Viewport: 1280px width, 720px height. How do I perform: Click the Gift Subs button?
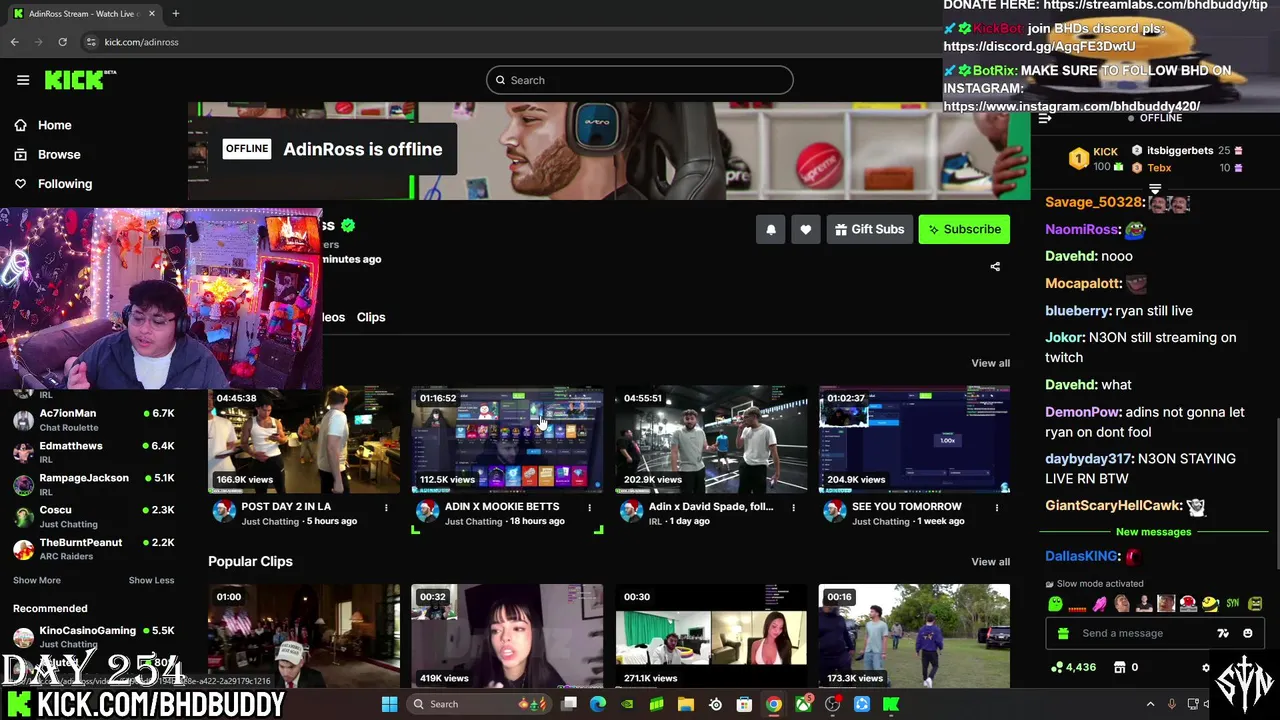[x=869, y=229]
